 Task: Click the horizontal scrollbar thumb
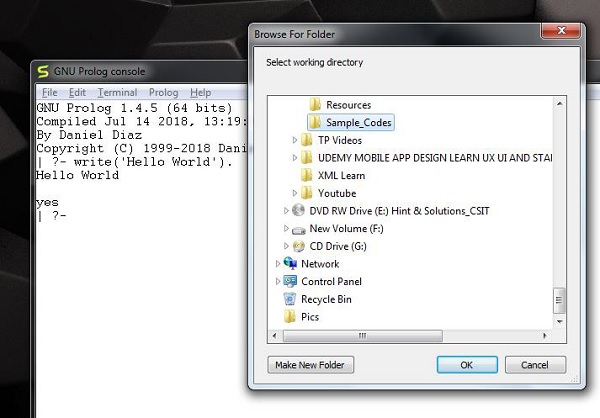point(362,336)
